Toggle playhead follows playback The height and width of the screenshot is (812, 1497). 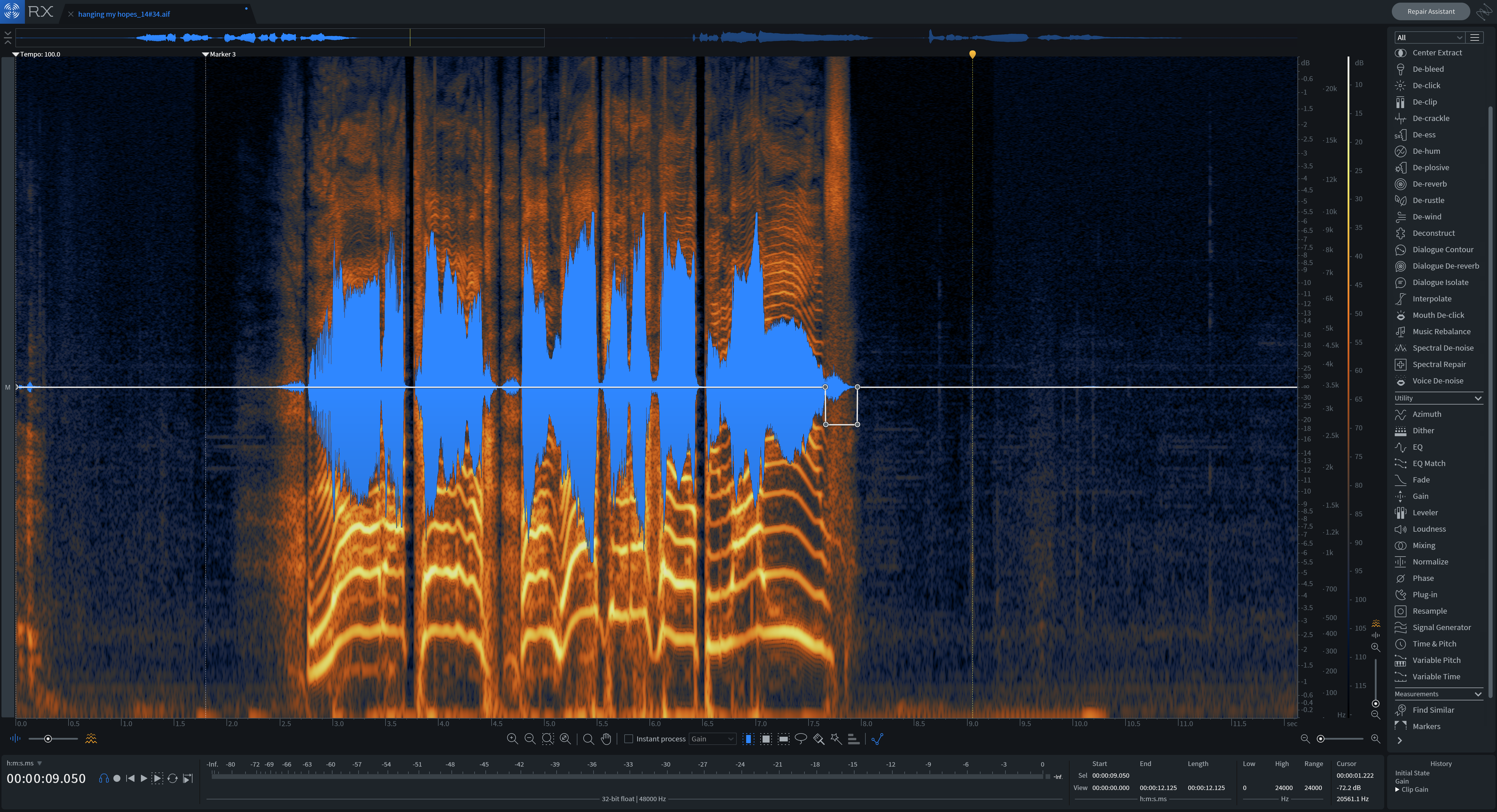point(188,778)
